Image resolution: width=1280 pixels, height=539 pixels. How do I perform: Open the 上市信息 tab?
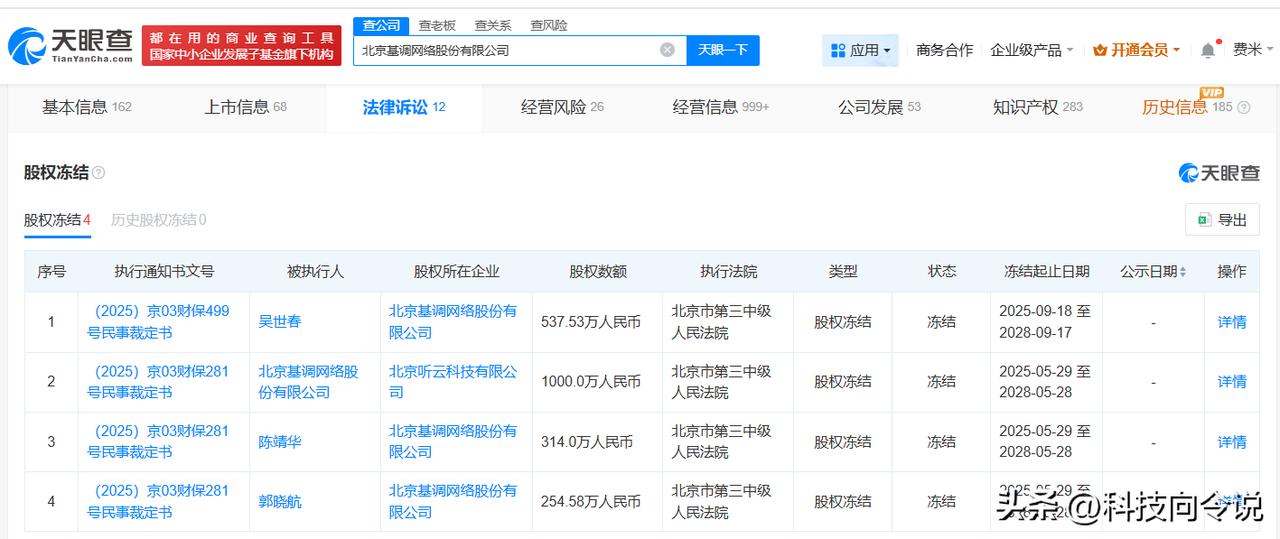[x=245, y=107]
